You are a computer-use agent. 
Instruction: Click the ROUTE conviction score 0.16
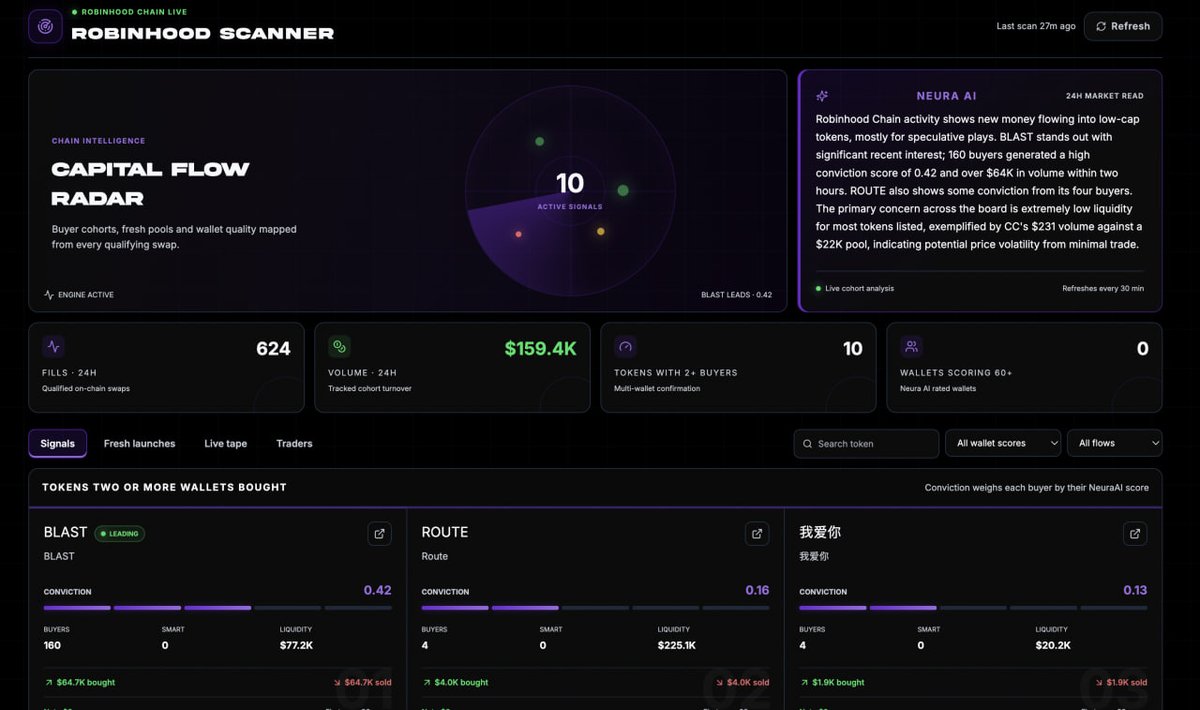point(757,590)
